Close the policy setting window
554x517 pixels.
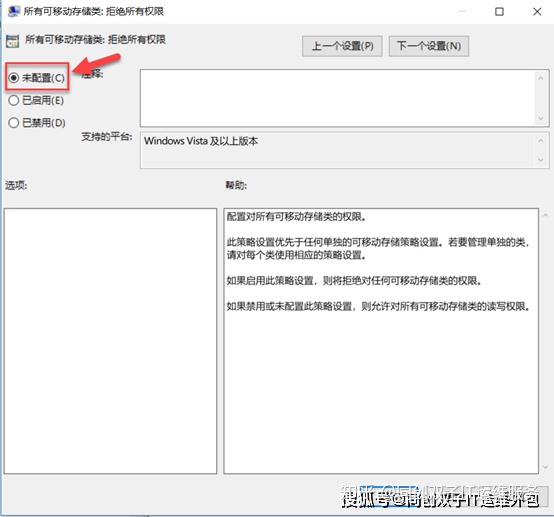(x=537, y=12)
